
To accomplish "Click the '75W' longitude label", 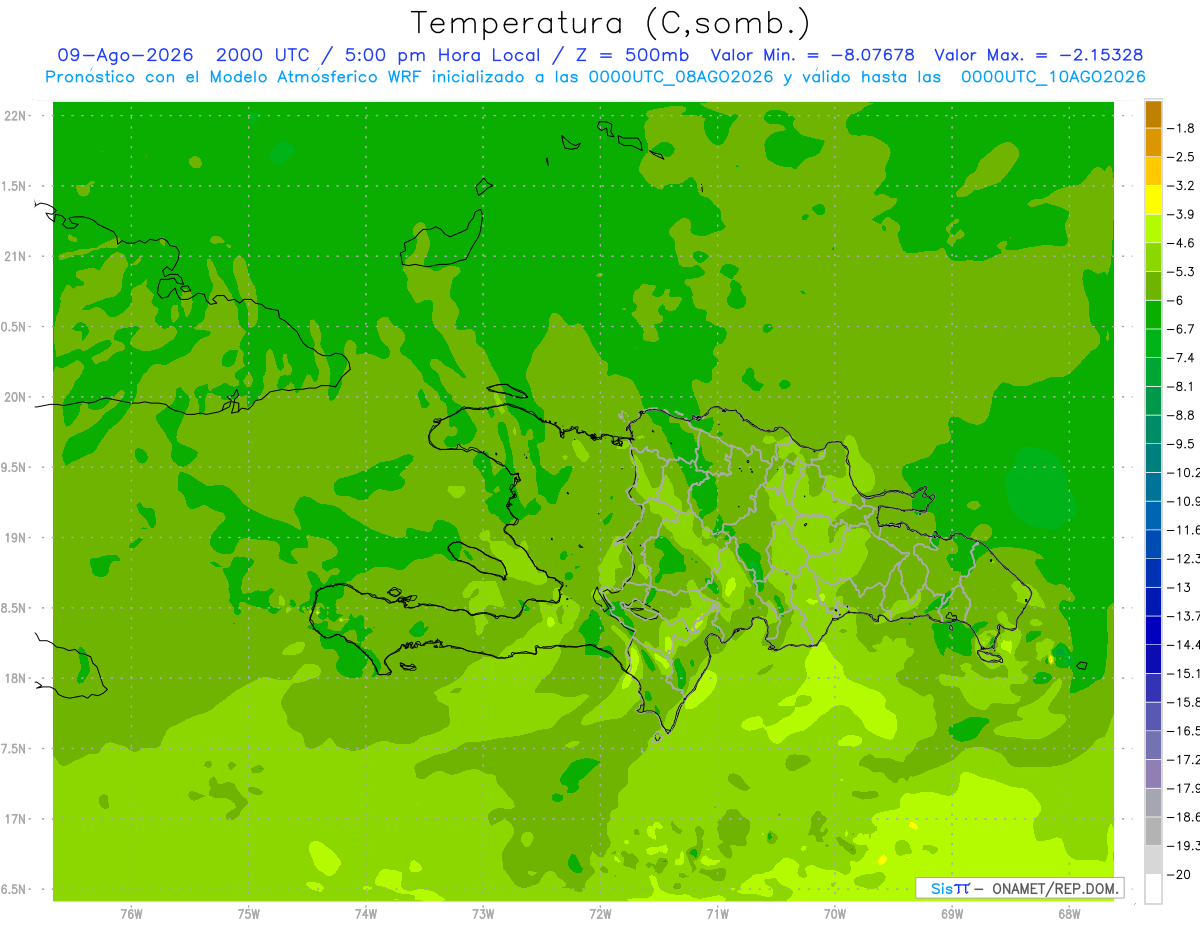I will (249, 914).
